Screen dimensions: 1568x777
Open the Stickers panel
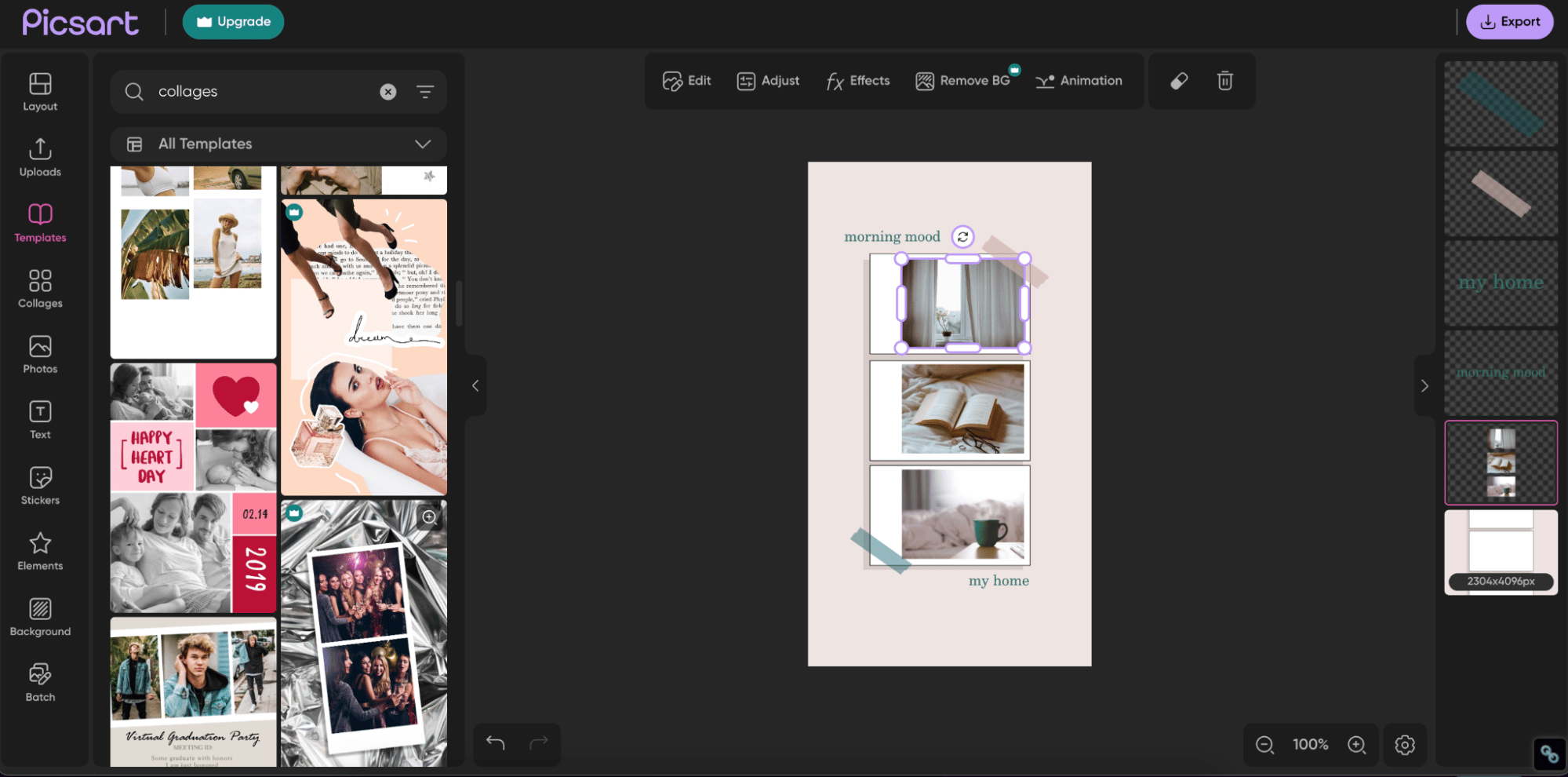click(x=40, y=486)
